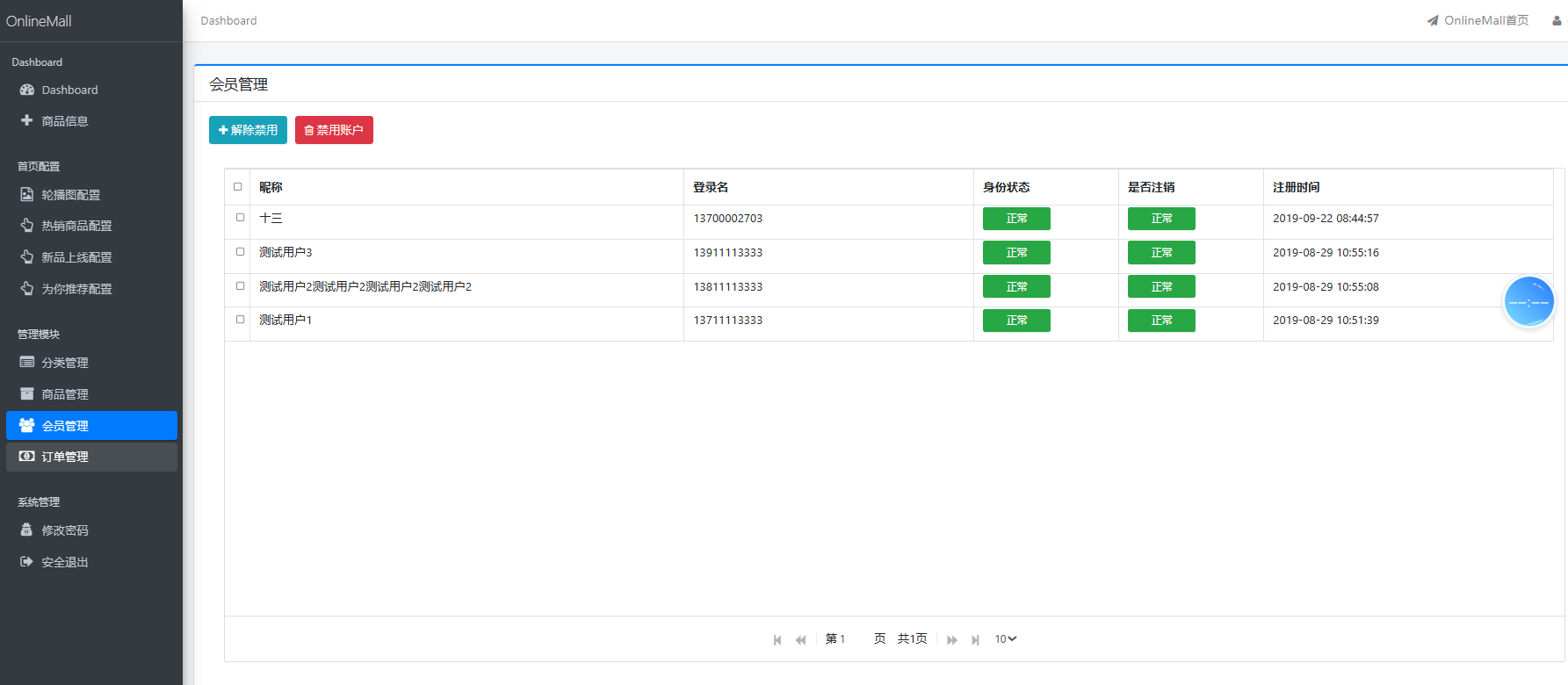The height and width of the screenshot is (685, 1568).
Task: Click the Dashboard breadcrumb in top bar
Action: click(x=228, y=20)
